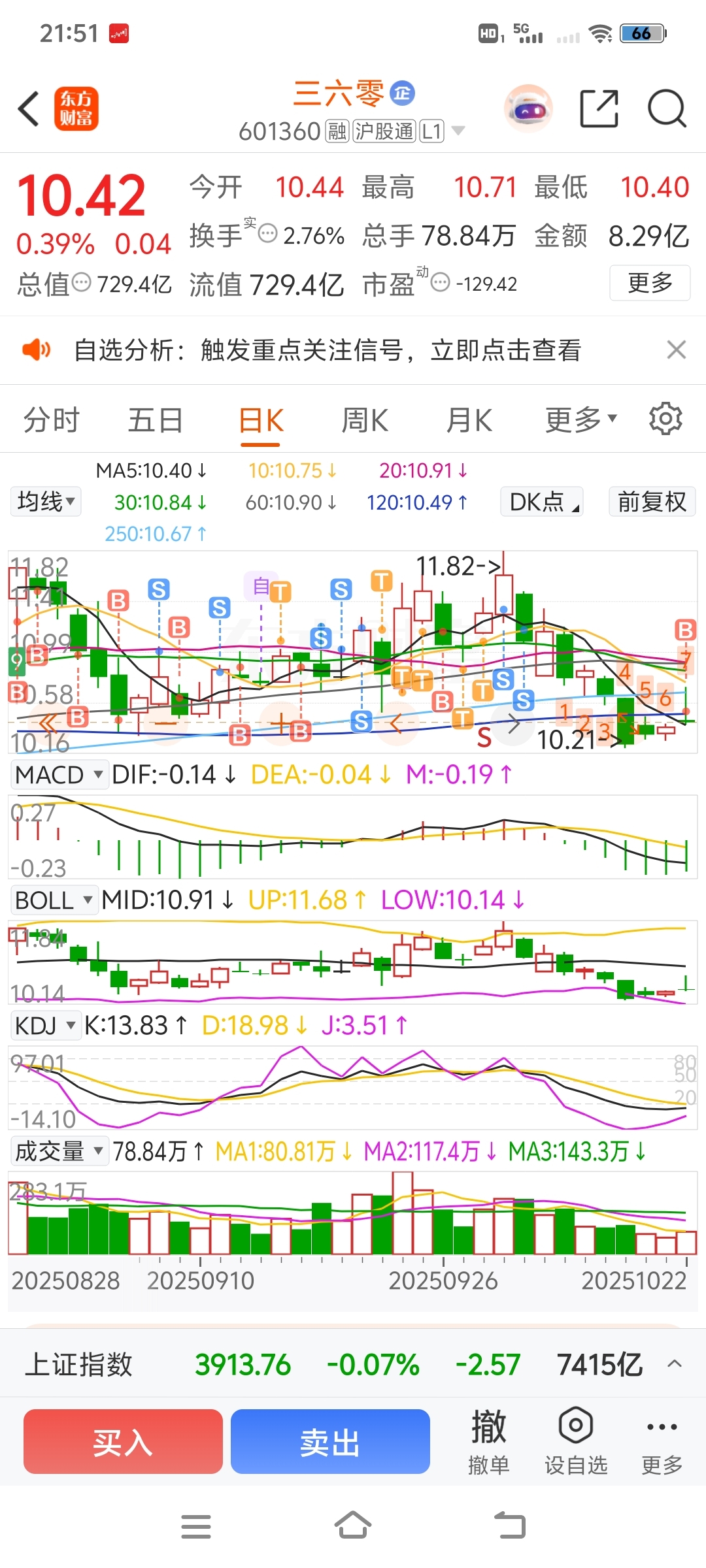Tap DIF:-0.14 MACD value

174,775
